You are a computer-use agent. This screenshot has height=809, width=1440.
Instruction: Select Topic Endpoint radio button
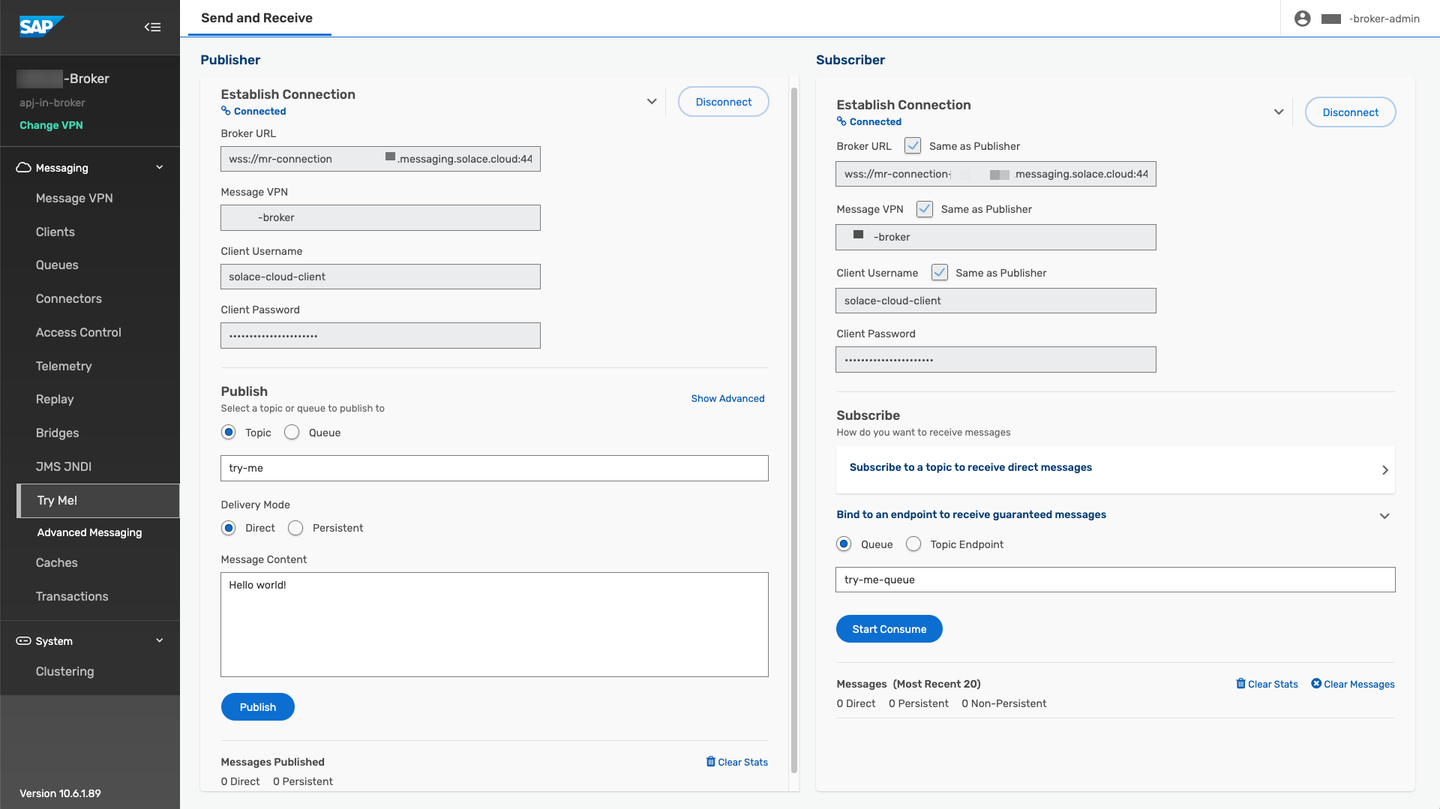pyautogui.click(x=913, y=544)
